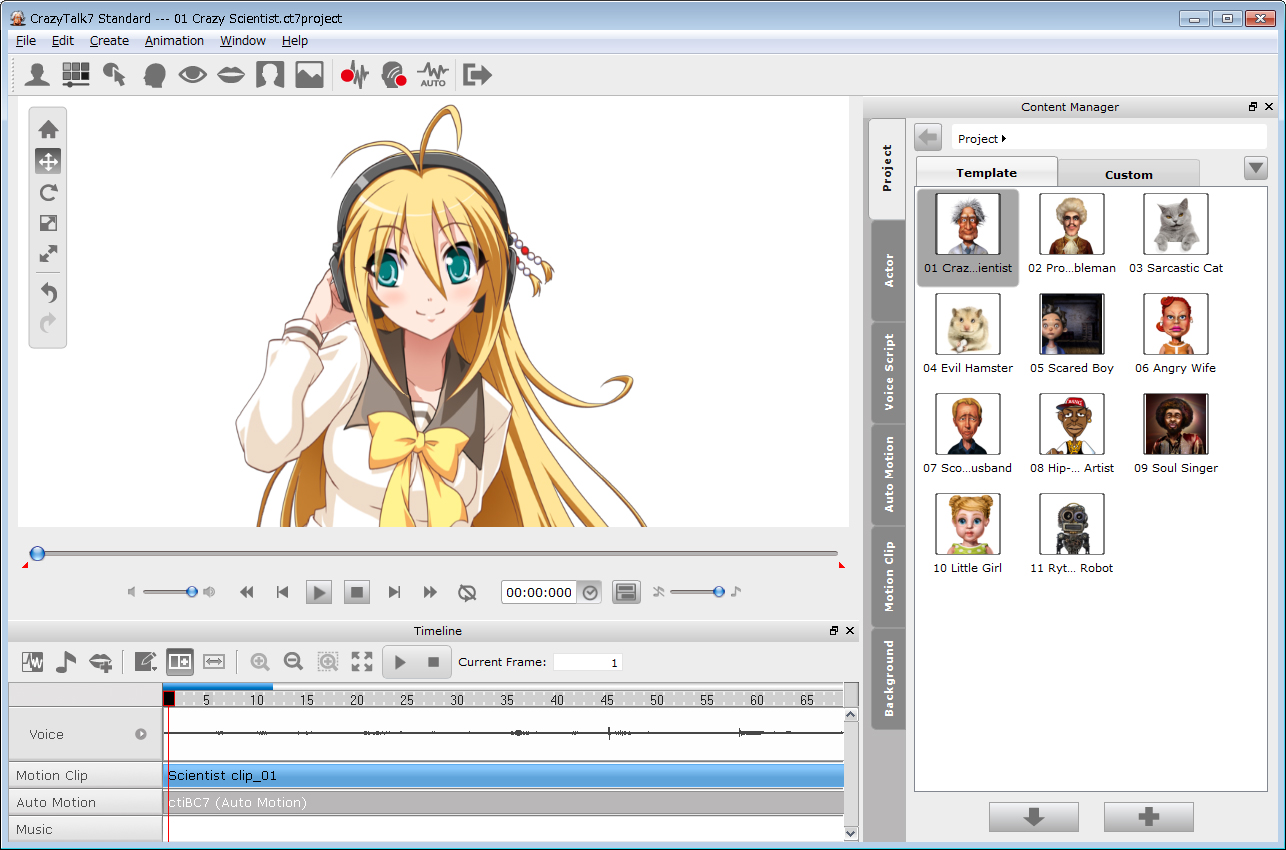Open the Face Orientation head icon
This screenshot has height=850, width=1286.
click(x=154, y=75)
